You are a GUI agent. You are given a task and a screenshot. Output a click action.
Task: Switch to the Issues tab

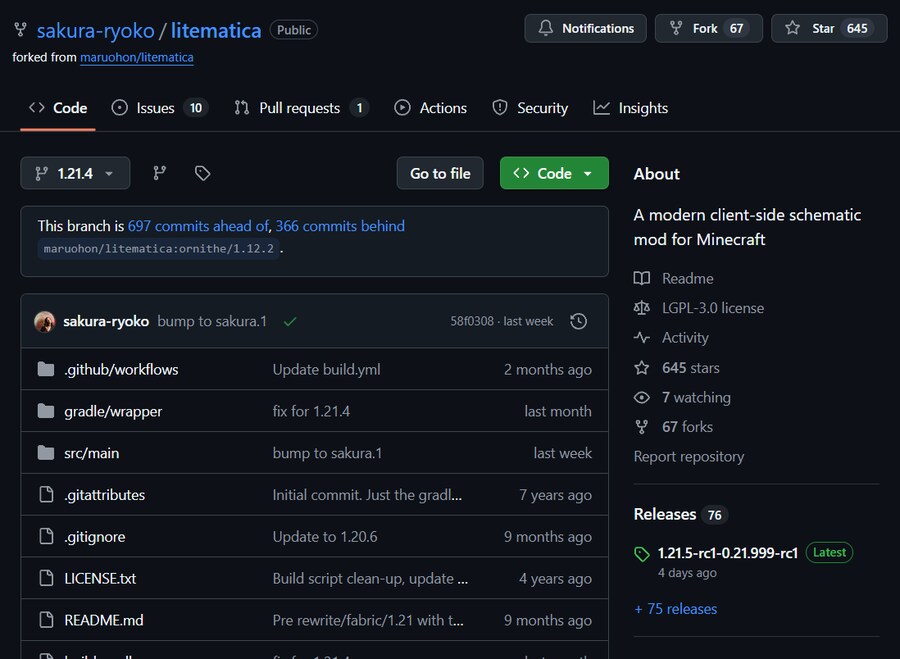pos(159,108)
